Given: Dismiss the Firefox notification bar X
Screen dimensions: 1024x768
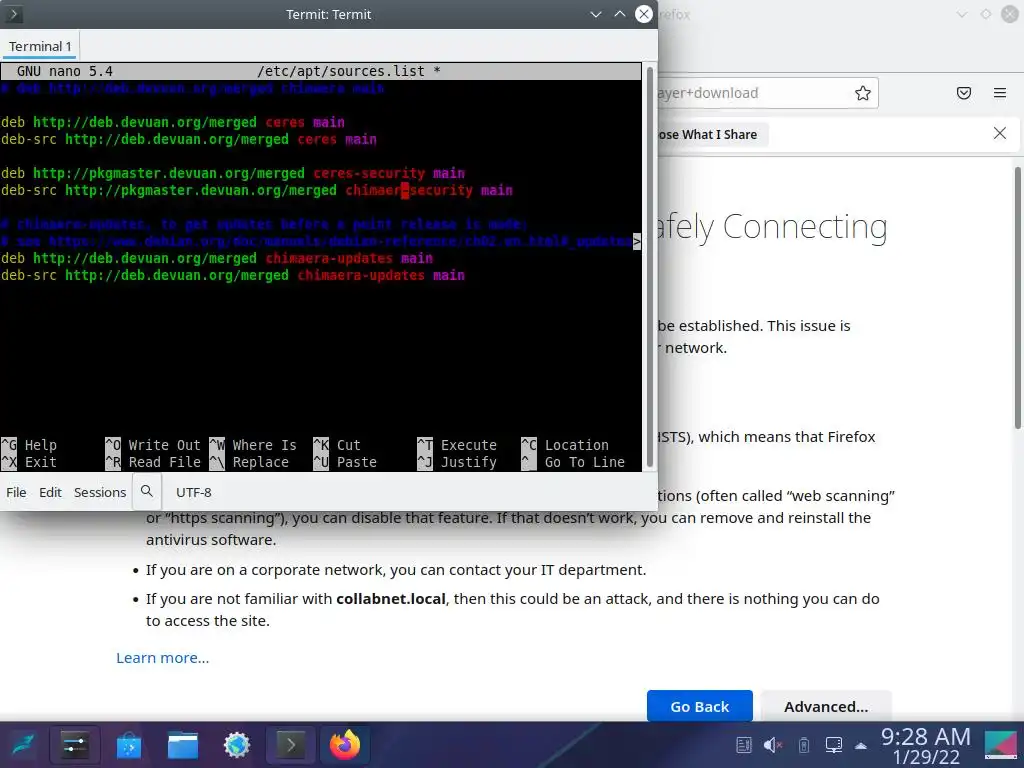Looking at the screenshot, I should [1000, 133].
